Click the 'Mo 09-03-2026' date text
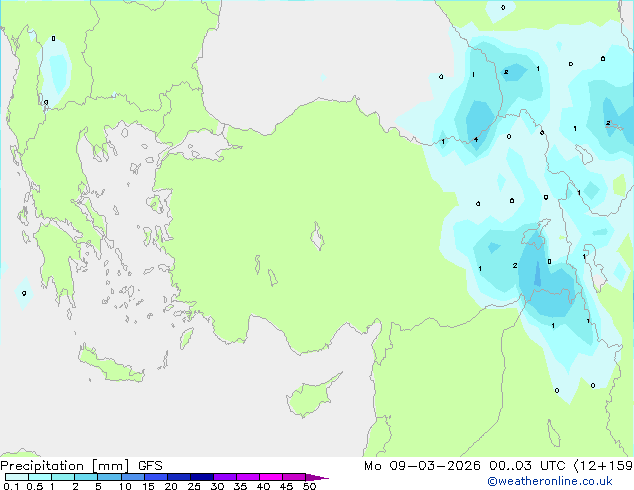 point(422,466)
